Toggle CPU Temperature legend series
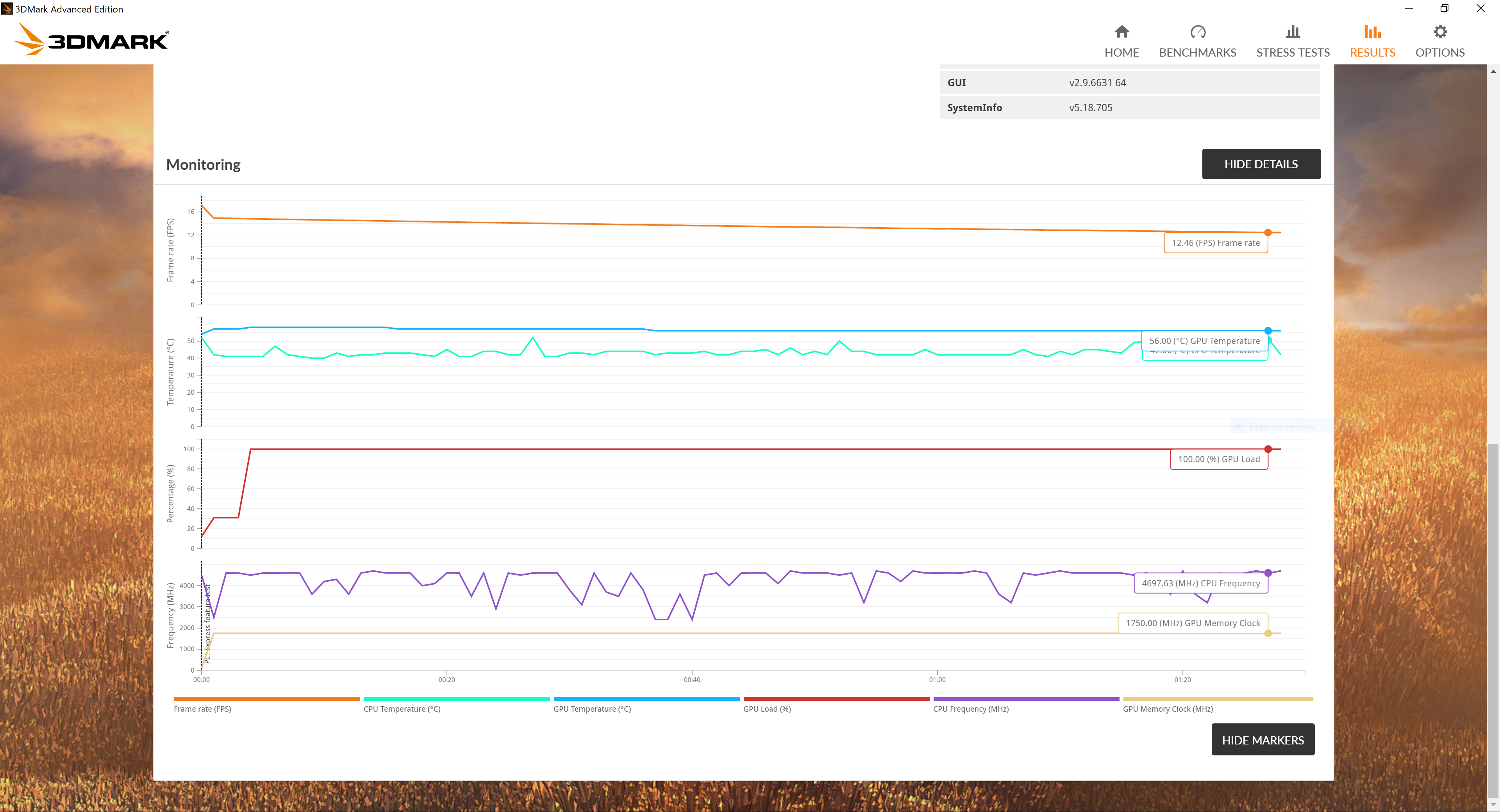 pos(402,709)
